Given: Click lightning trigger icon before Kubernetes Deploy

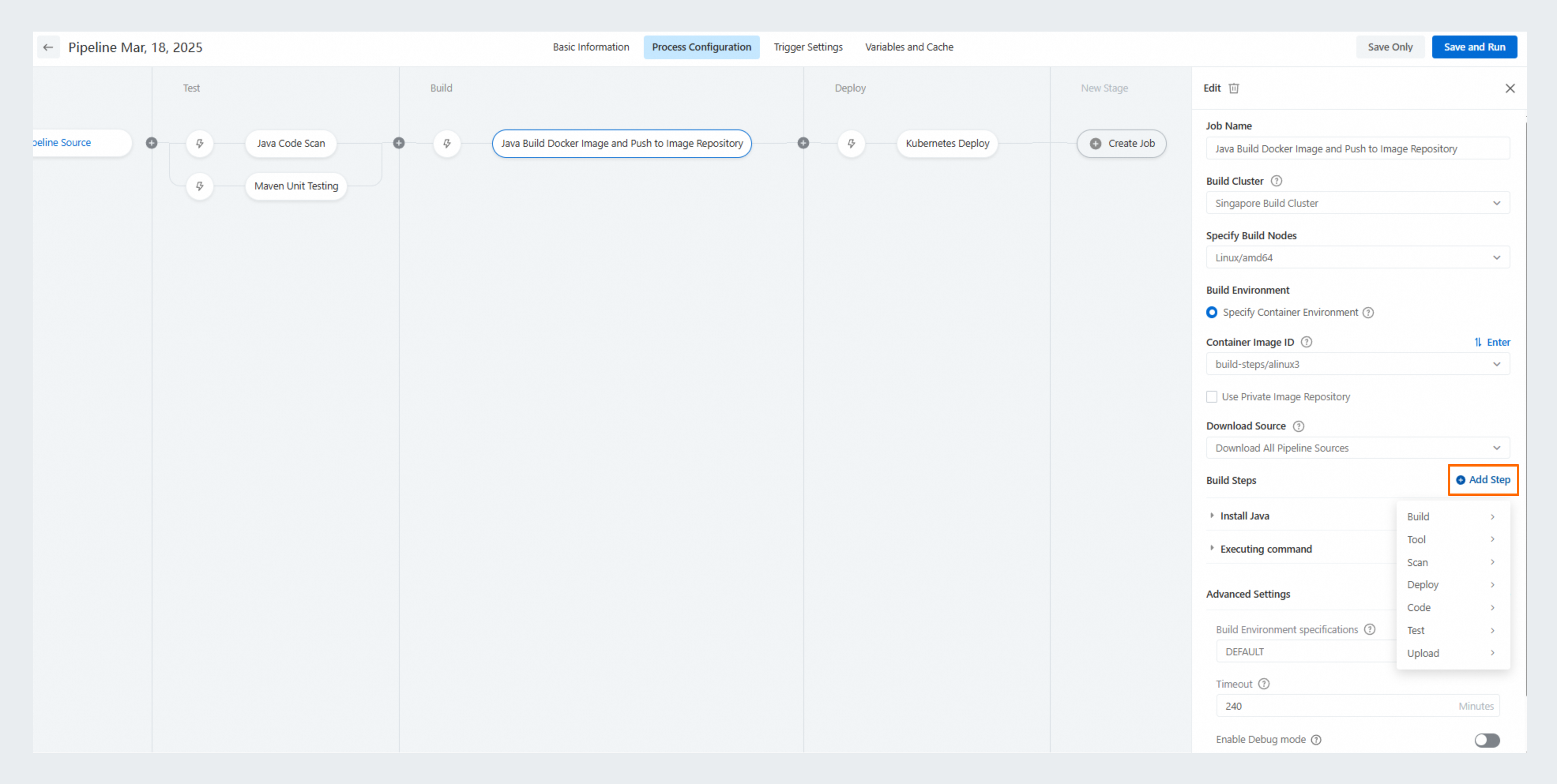Looking at the screenshot, I should [x=851, y=143].
